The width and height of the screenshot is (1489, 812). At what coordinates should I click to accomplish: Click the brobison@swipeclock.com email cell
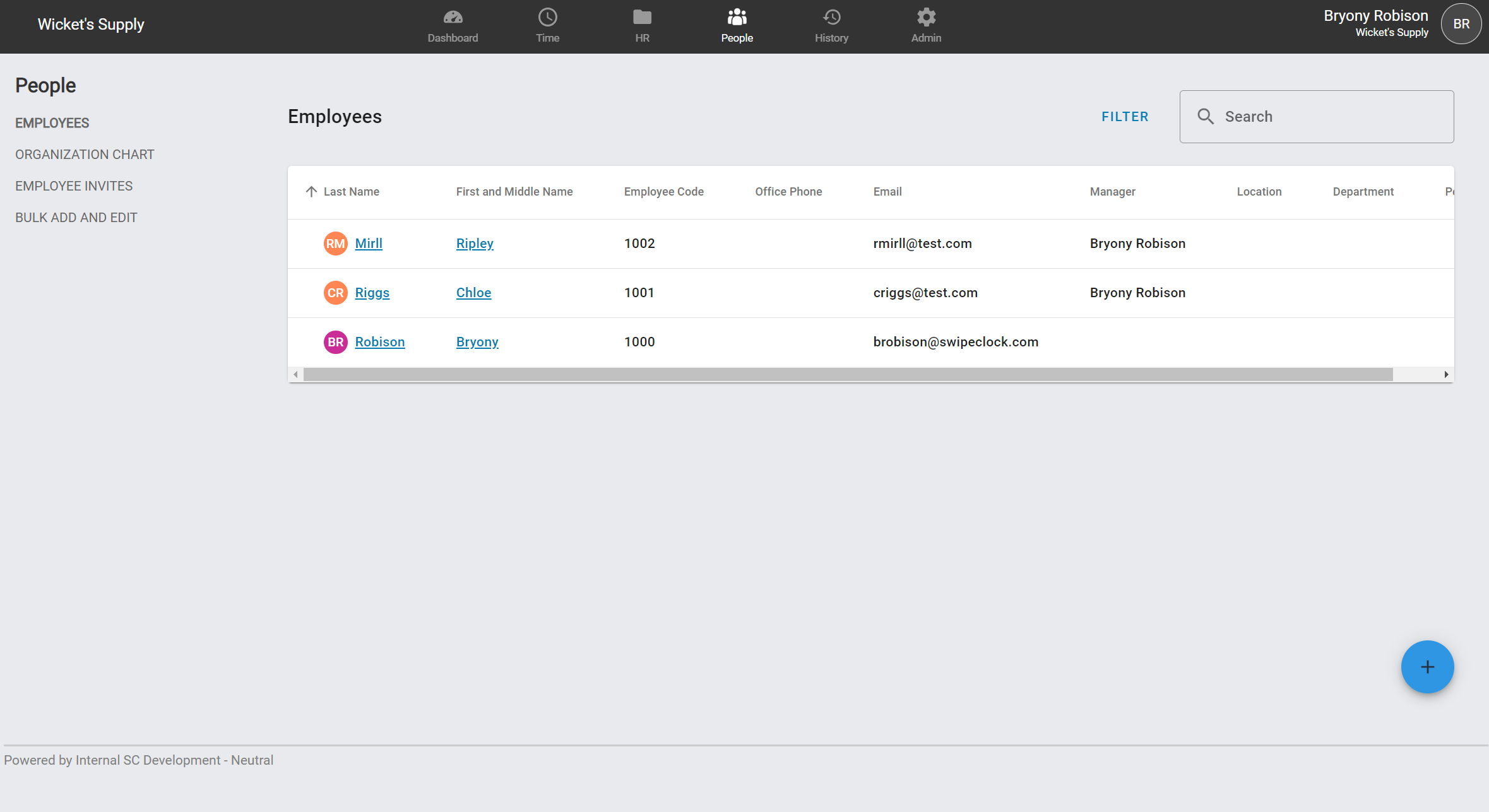[x=956, y=342]
